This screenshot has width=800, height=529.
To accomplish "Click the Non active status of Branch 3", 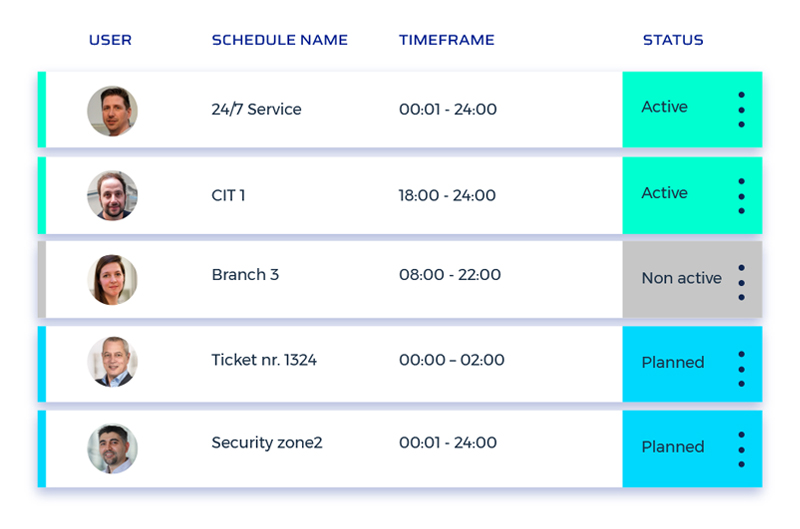I will pos(681,279).
